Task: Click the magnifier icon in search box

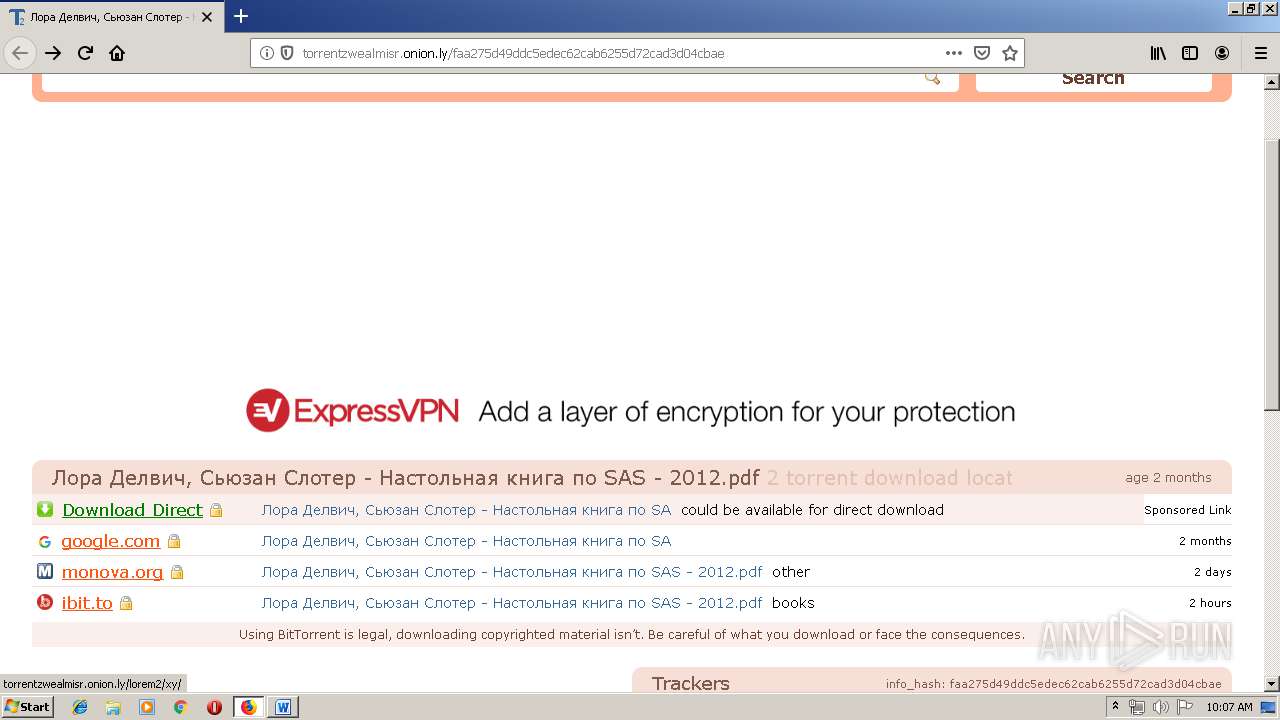Action: (932, 78)
